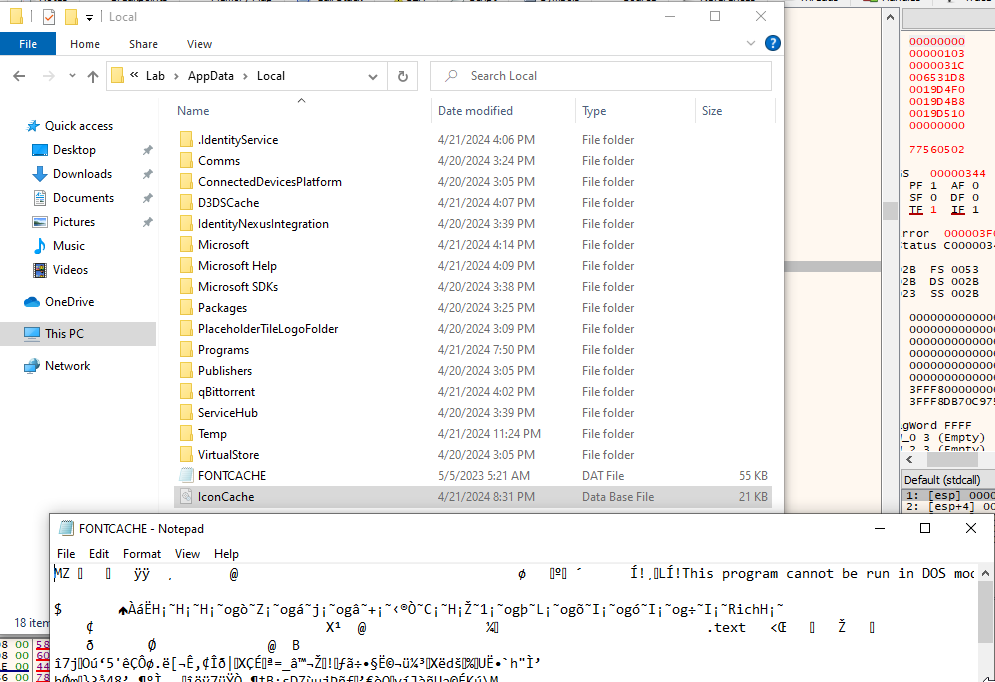Viewport: 995px width, 682px height.
Task: Select the FONTCACHE DAT file
Action: [231, 476]
